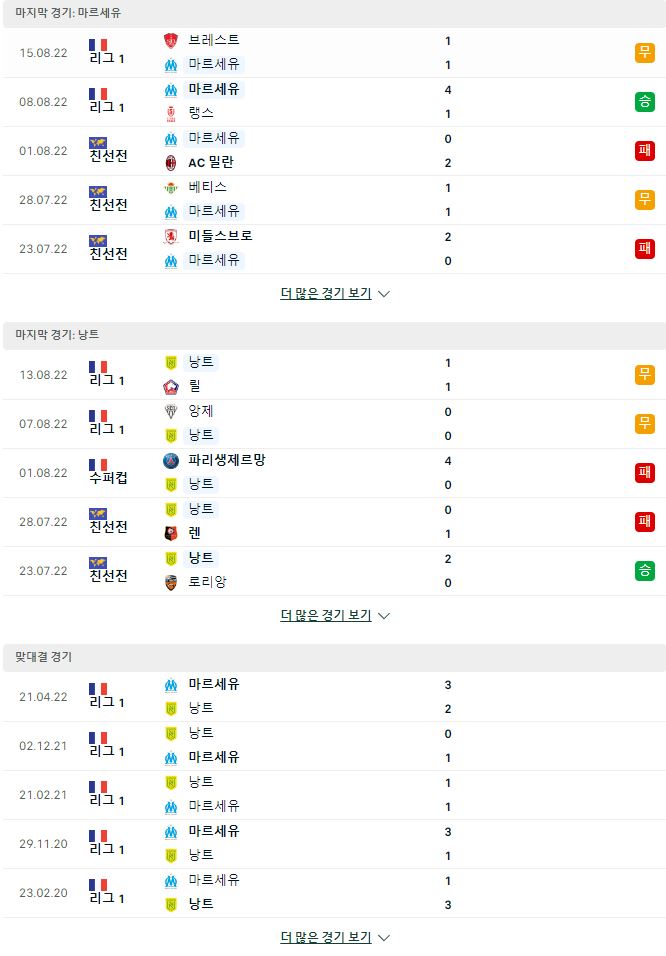Open 더 많은 경기 보기 link under Marseille

click(326, 293)
